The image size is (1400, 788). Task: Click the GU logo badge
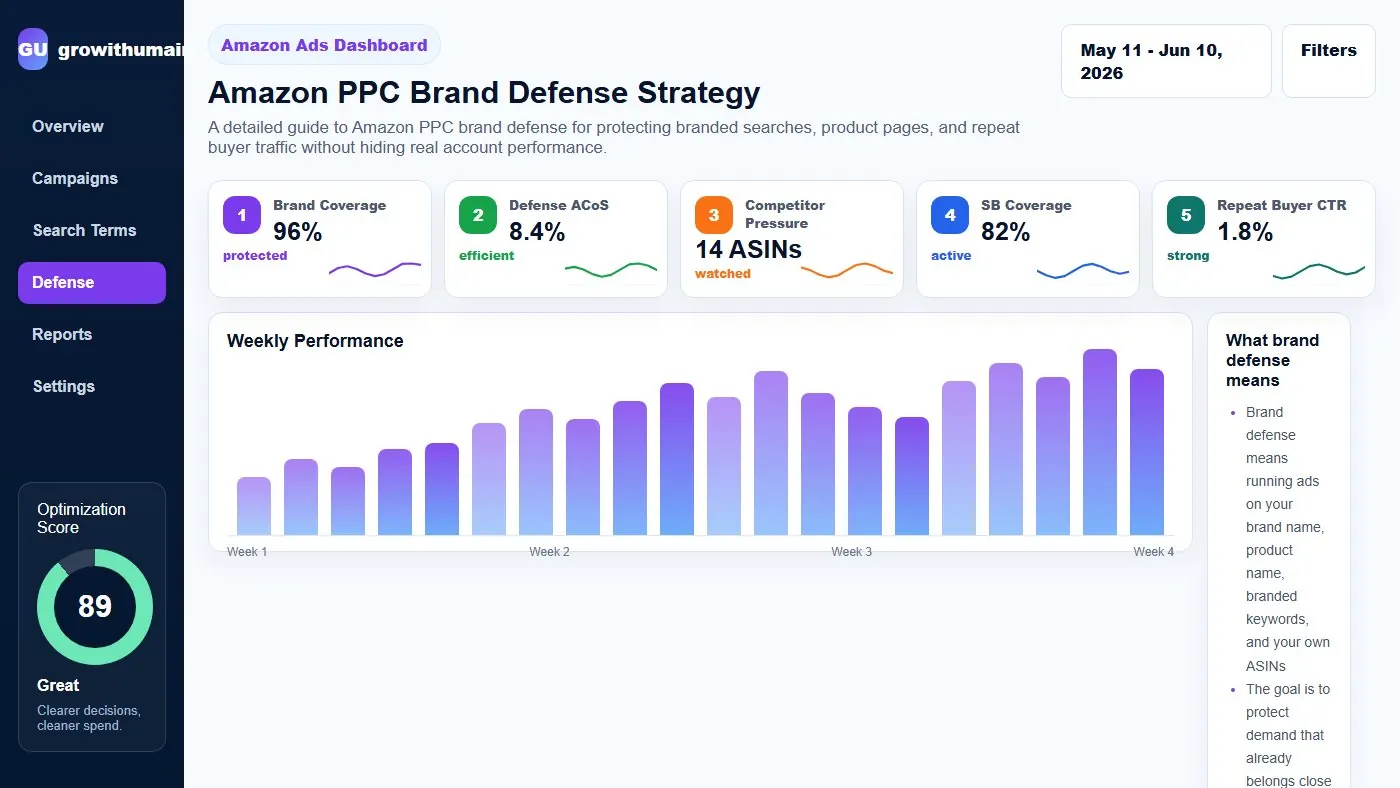pyautogui.click(x=33, y=49)
